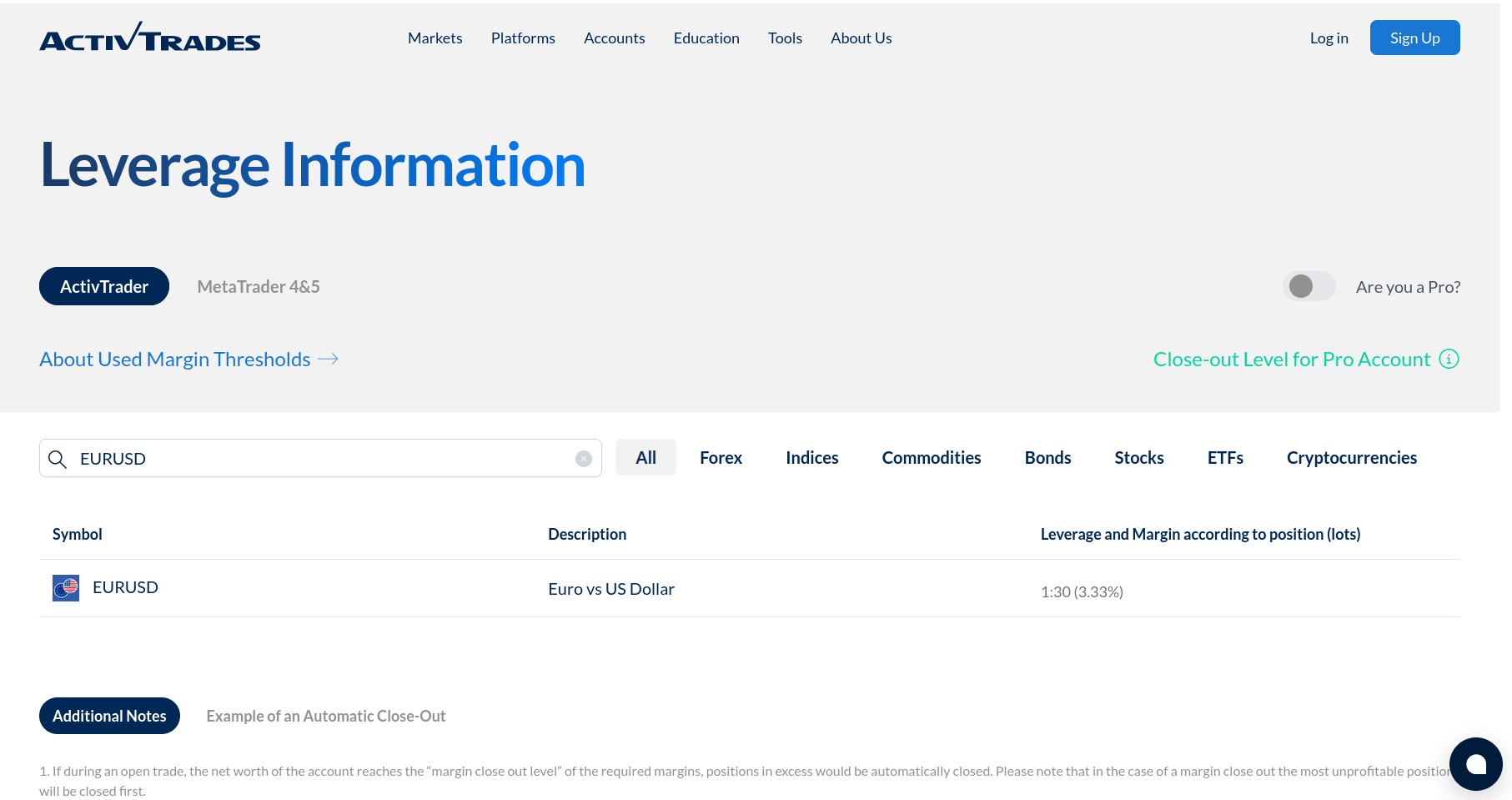Click the Description column header
Viewport: 1512px width, 800px height.
click(x=587, y=534)
